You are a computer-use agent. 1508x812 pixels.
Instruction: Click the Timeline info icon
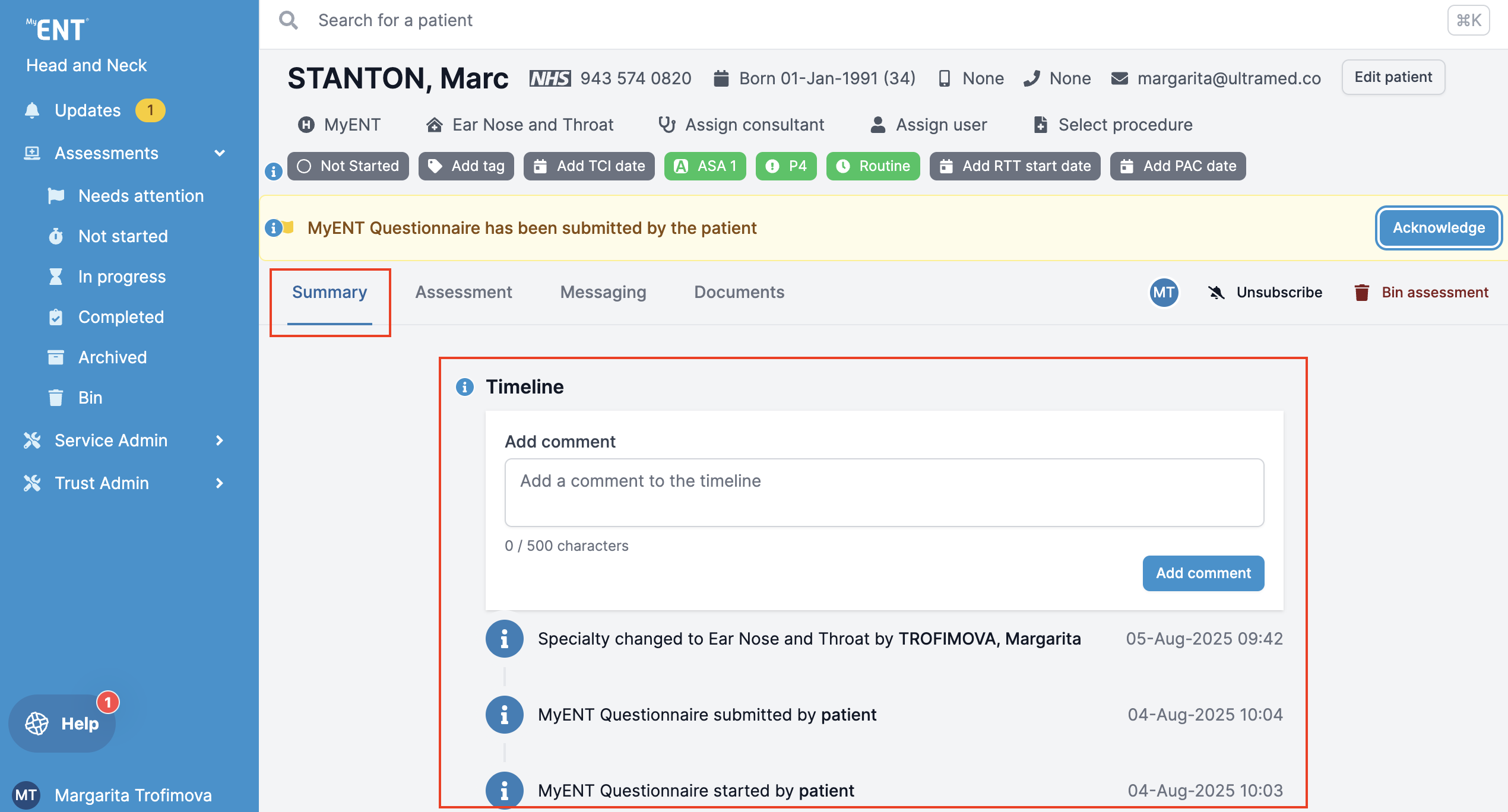(x=464, y=387)
